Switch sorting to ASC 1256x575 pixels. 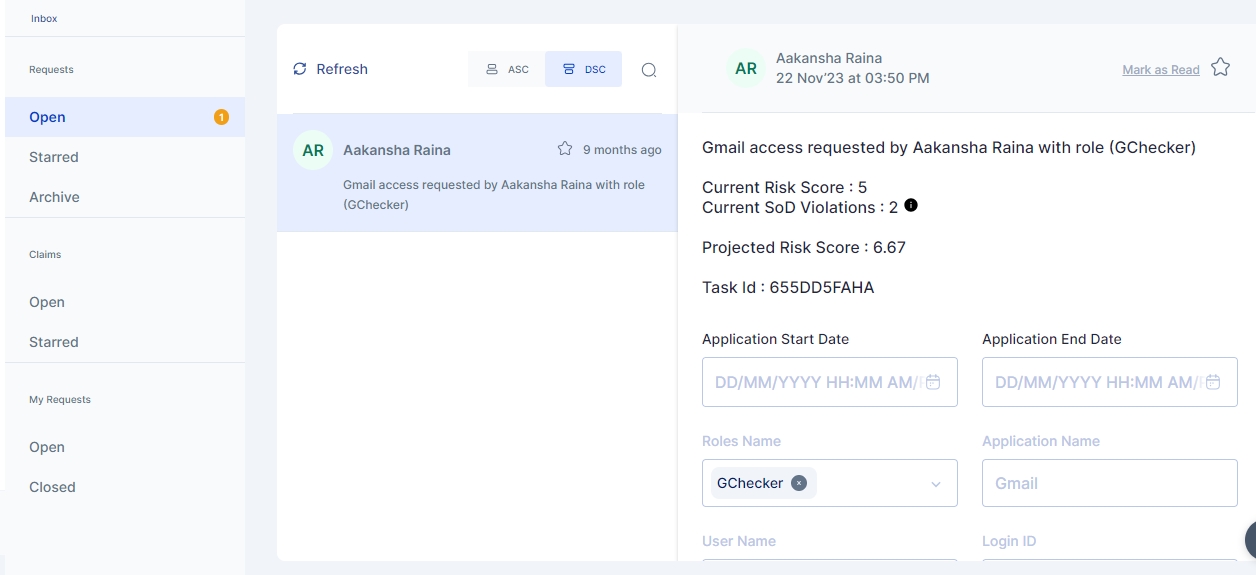(507, 69)
